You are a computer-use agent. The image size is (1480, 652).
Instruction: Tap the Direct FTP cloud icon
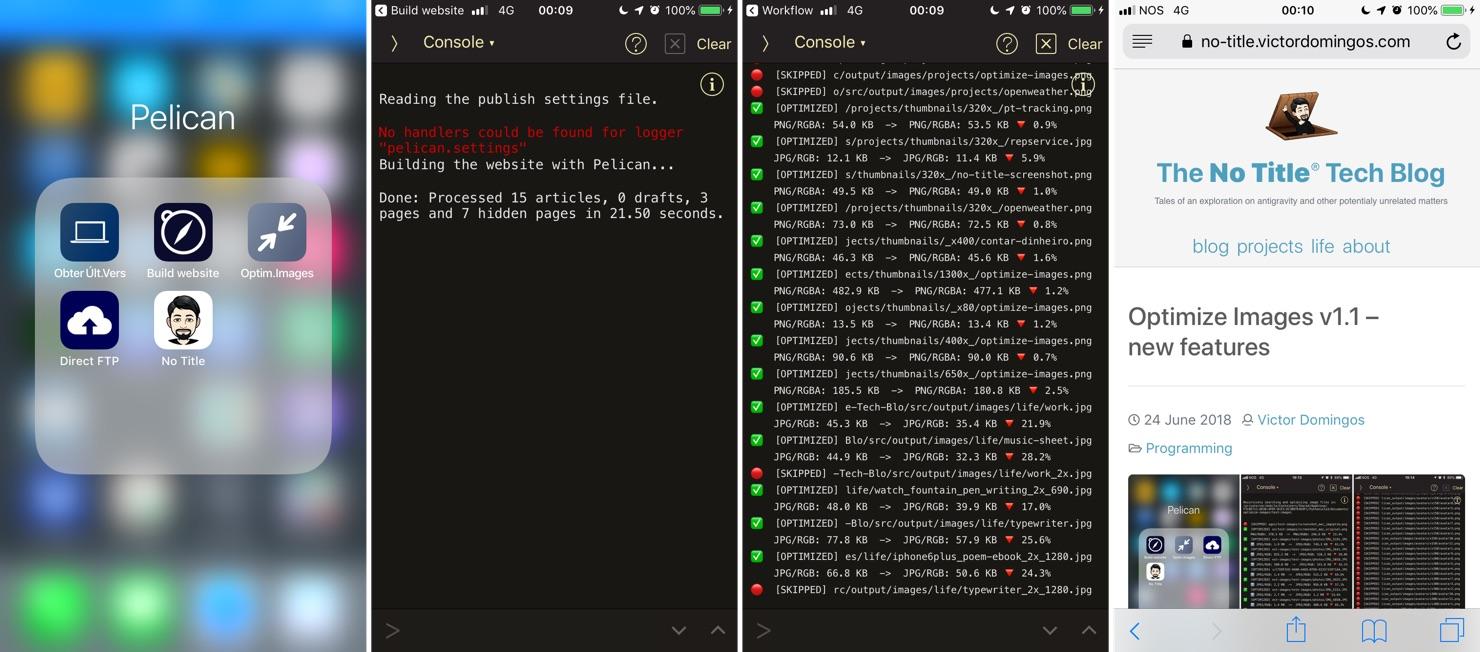pyautogui.click(x=89, y=320)
